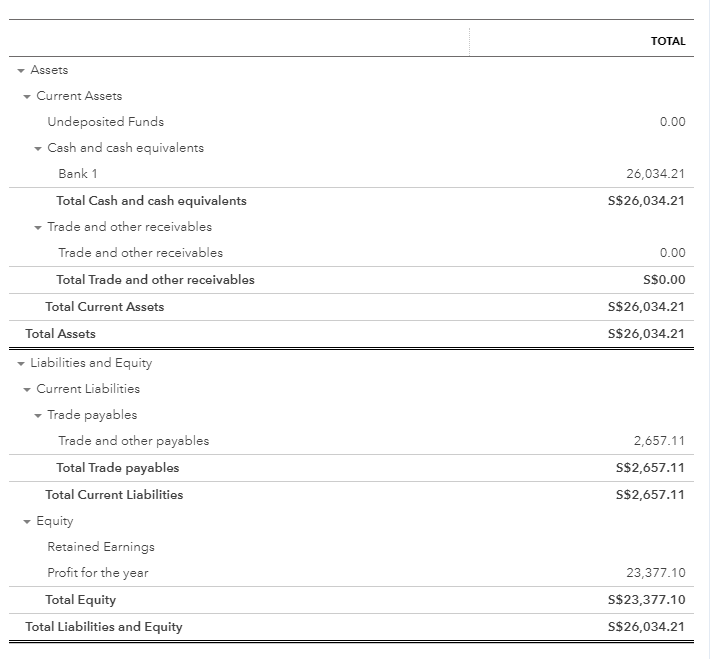Open Profit for the year amount 23,377.10
Viewport: 719px width, 659px height.
click(655, 573)
